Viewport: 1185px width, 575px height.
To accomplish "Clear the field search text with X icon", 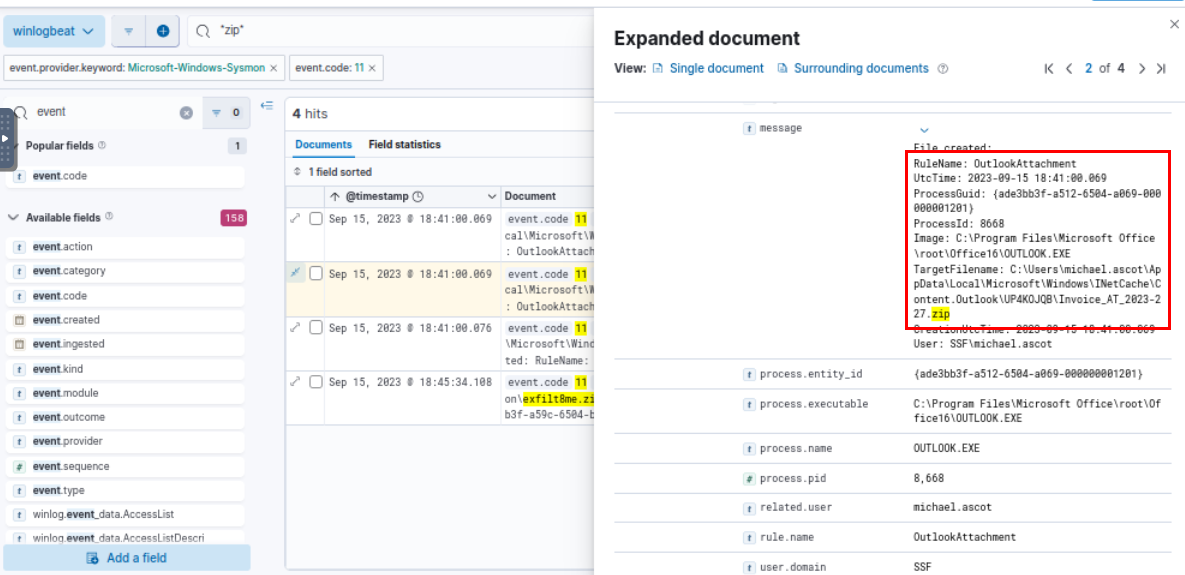I will pos(186,113).
